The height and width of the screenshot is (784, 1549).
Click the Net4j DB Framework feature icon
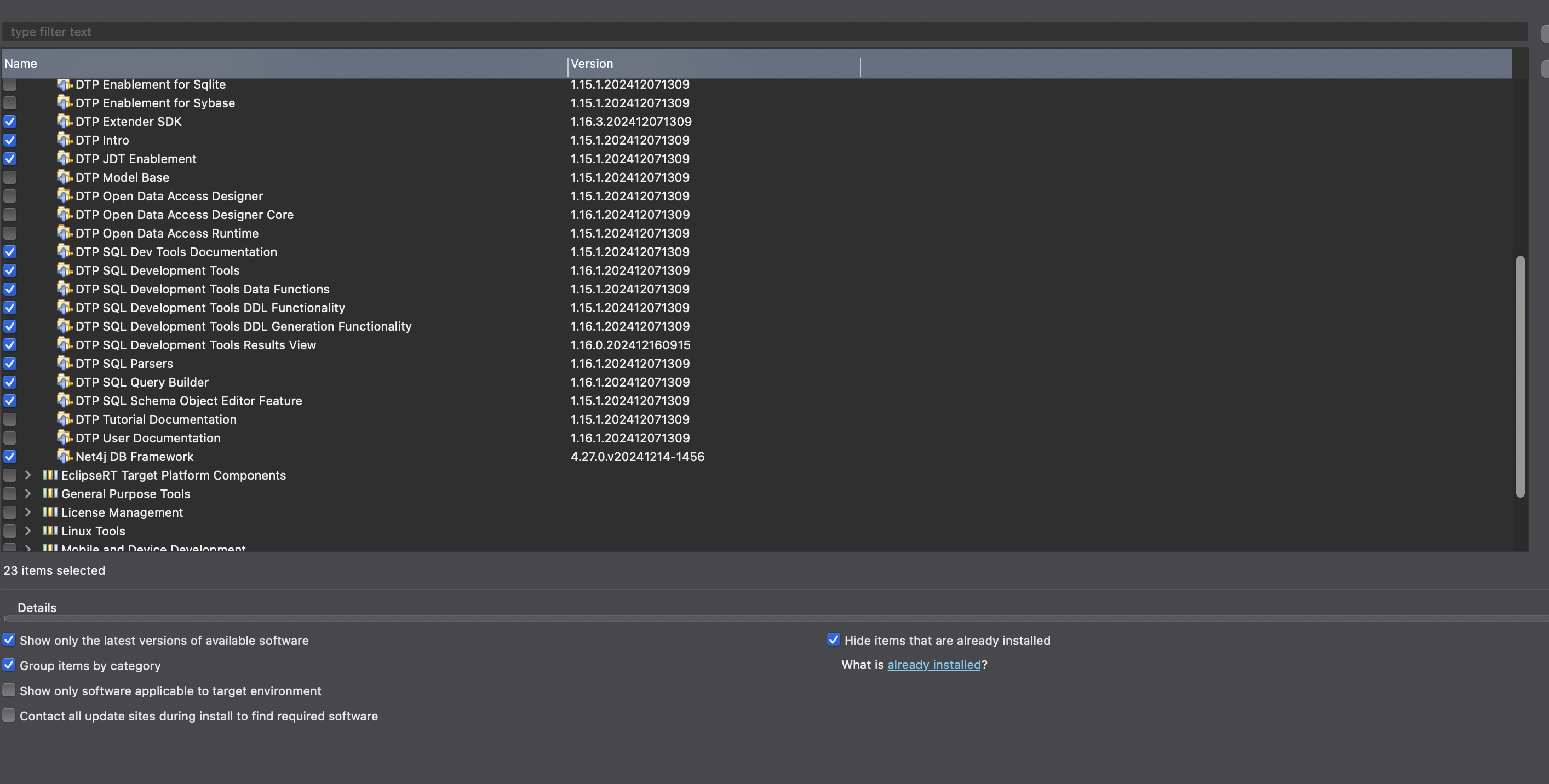[x=64, y=456]
